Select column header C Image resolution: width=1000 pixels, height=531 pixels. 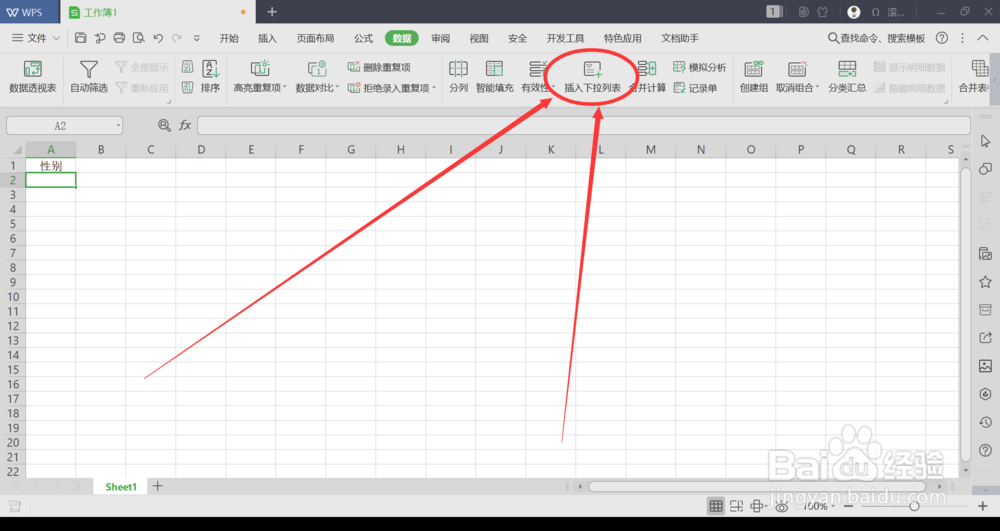[151, 150]
